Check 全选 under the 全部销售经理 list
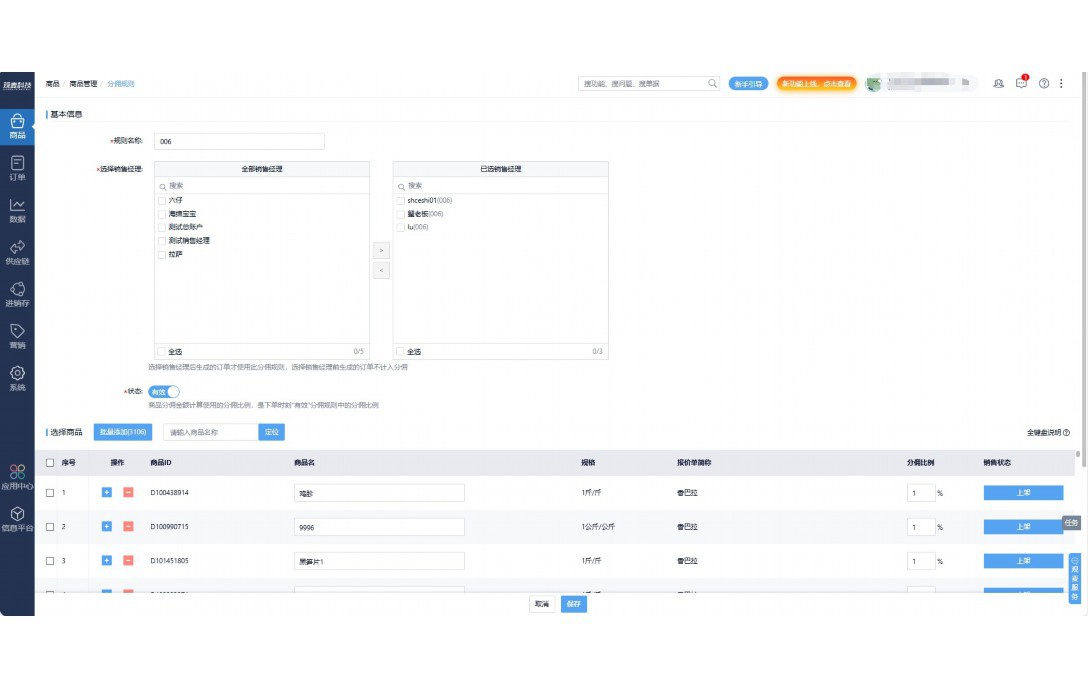The height and width of the screenshot is (688, 1088). click(161, 352)
